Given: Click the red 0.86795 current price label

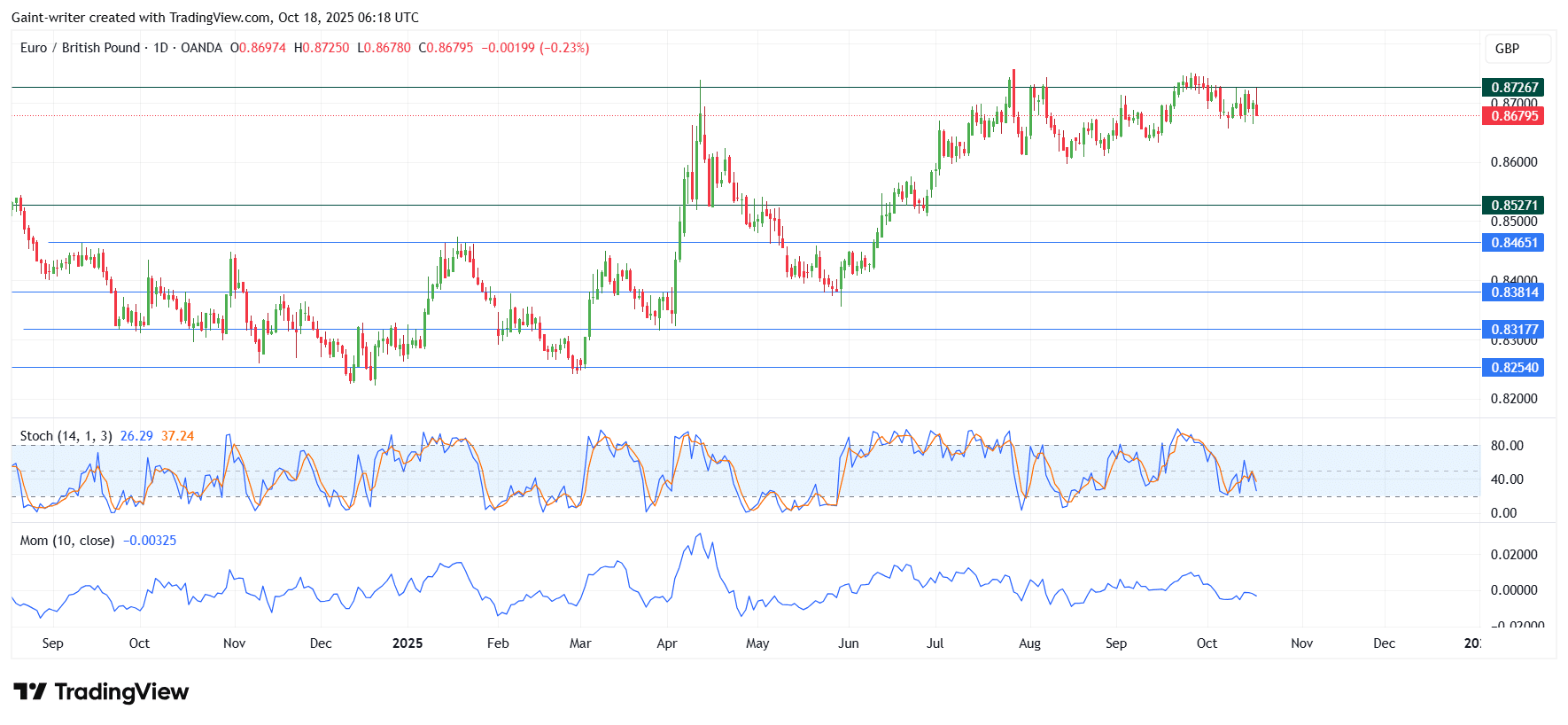Looking at the screenshot, I should [x=1513, y=116].
